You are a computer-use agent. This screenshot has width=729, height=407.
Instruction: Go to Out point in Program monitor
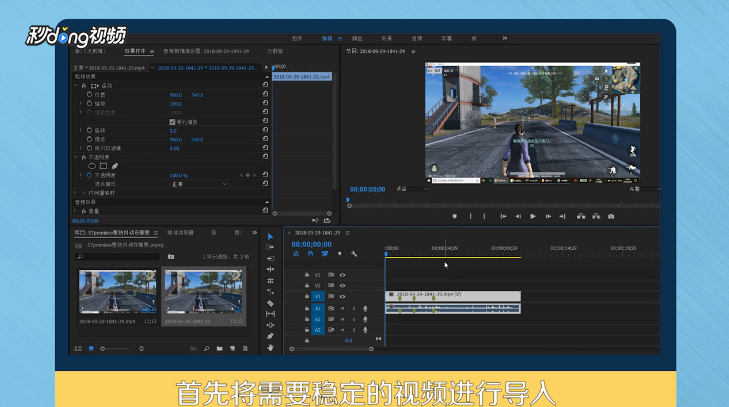(x=563, y=216)
